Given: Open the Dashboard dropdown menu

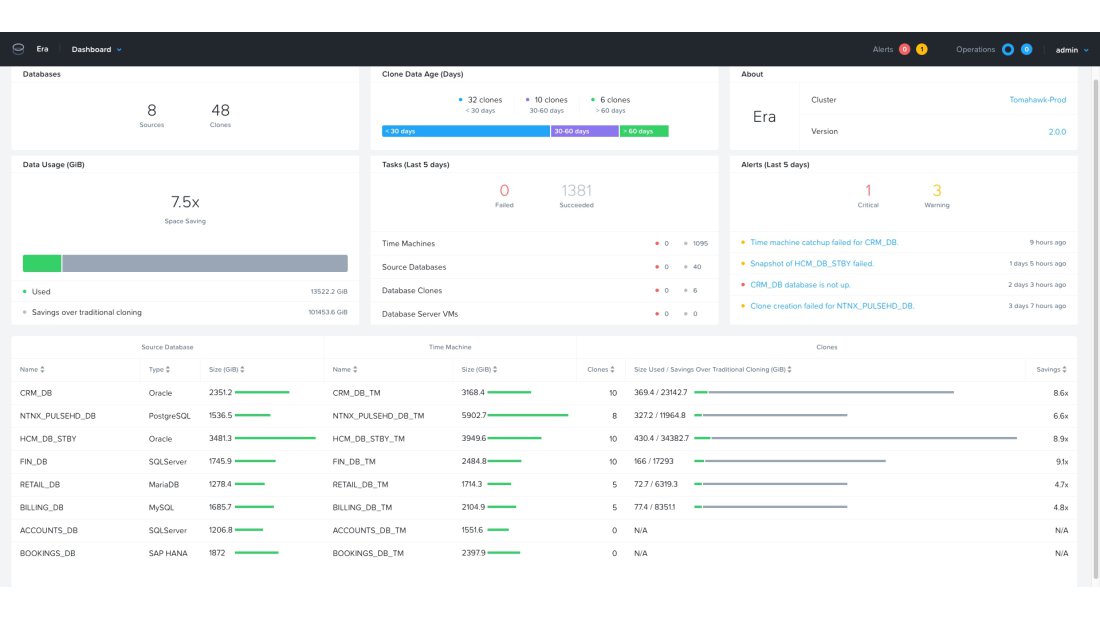Looking at the screenshot, I should click(x=96, y=49).
